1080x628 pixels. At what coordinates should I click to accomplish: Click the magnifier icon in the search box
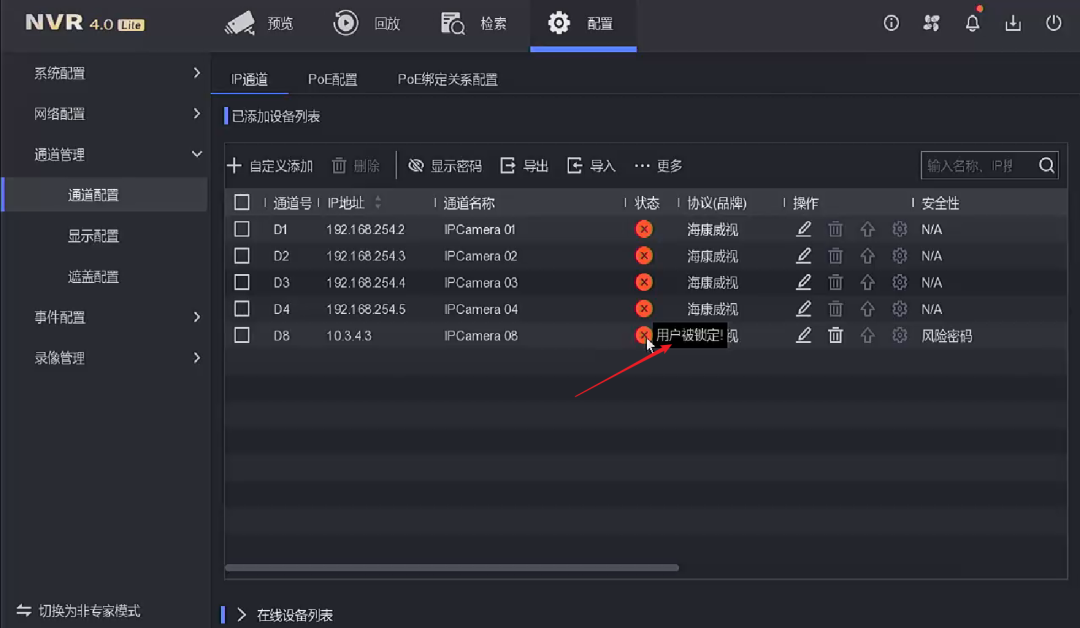pyautogui.click(x=1046, y=165)
